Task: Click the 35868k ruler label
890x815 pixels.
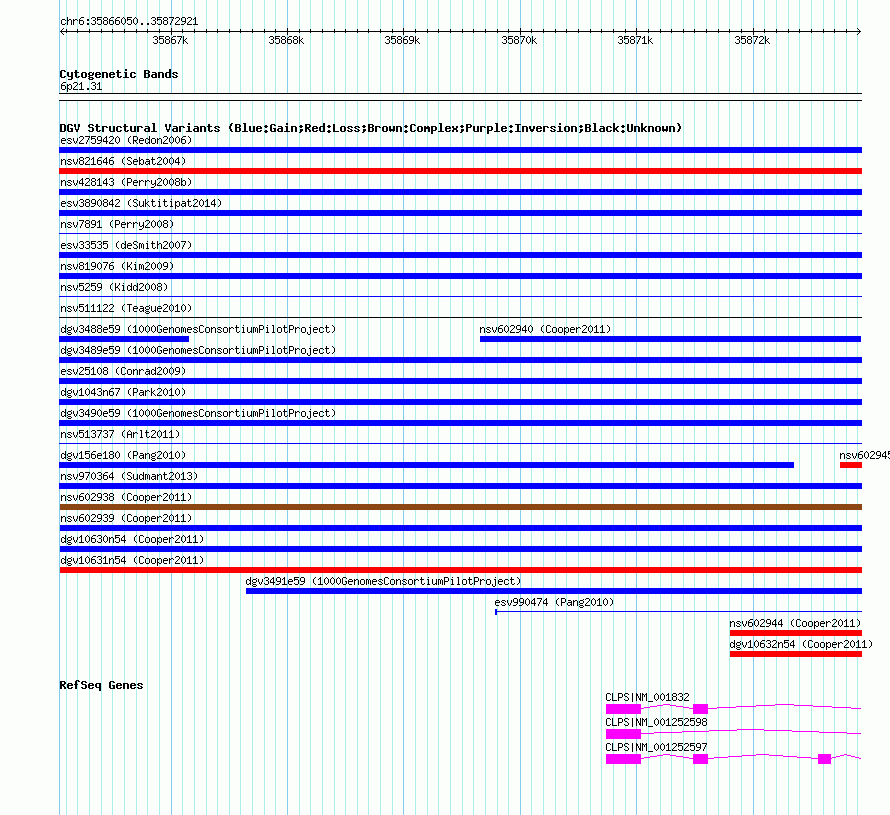Action: (x=286, y=40)
